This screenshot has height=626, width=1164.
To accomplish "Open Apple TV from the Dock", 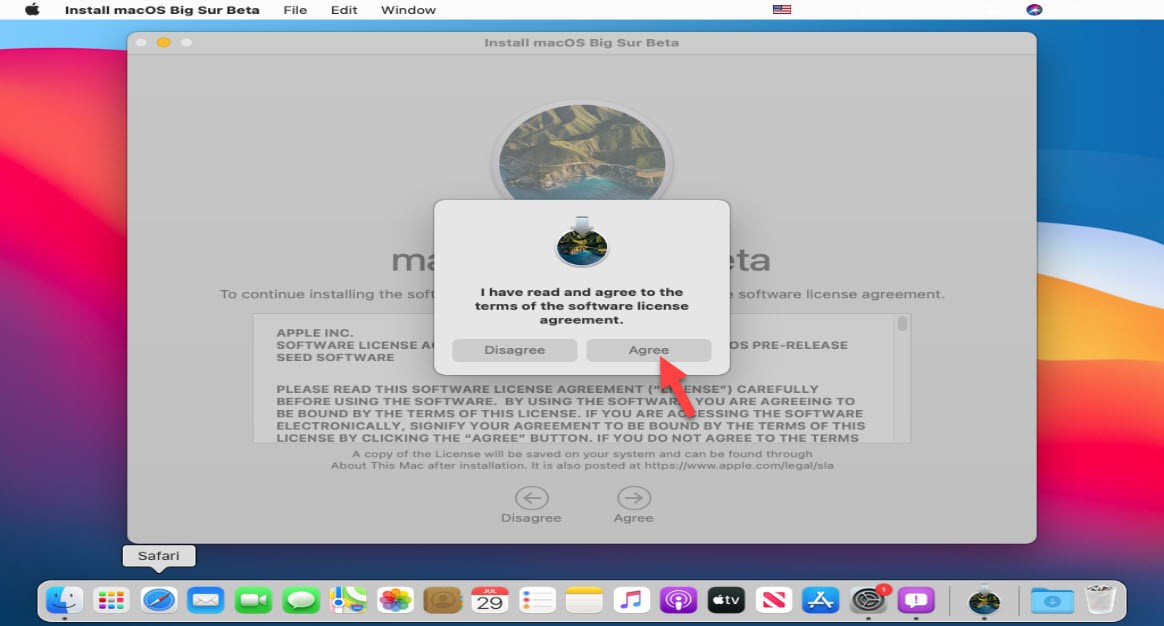I will point(726,600).
